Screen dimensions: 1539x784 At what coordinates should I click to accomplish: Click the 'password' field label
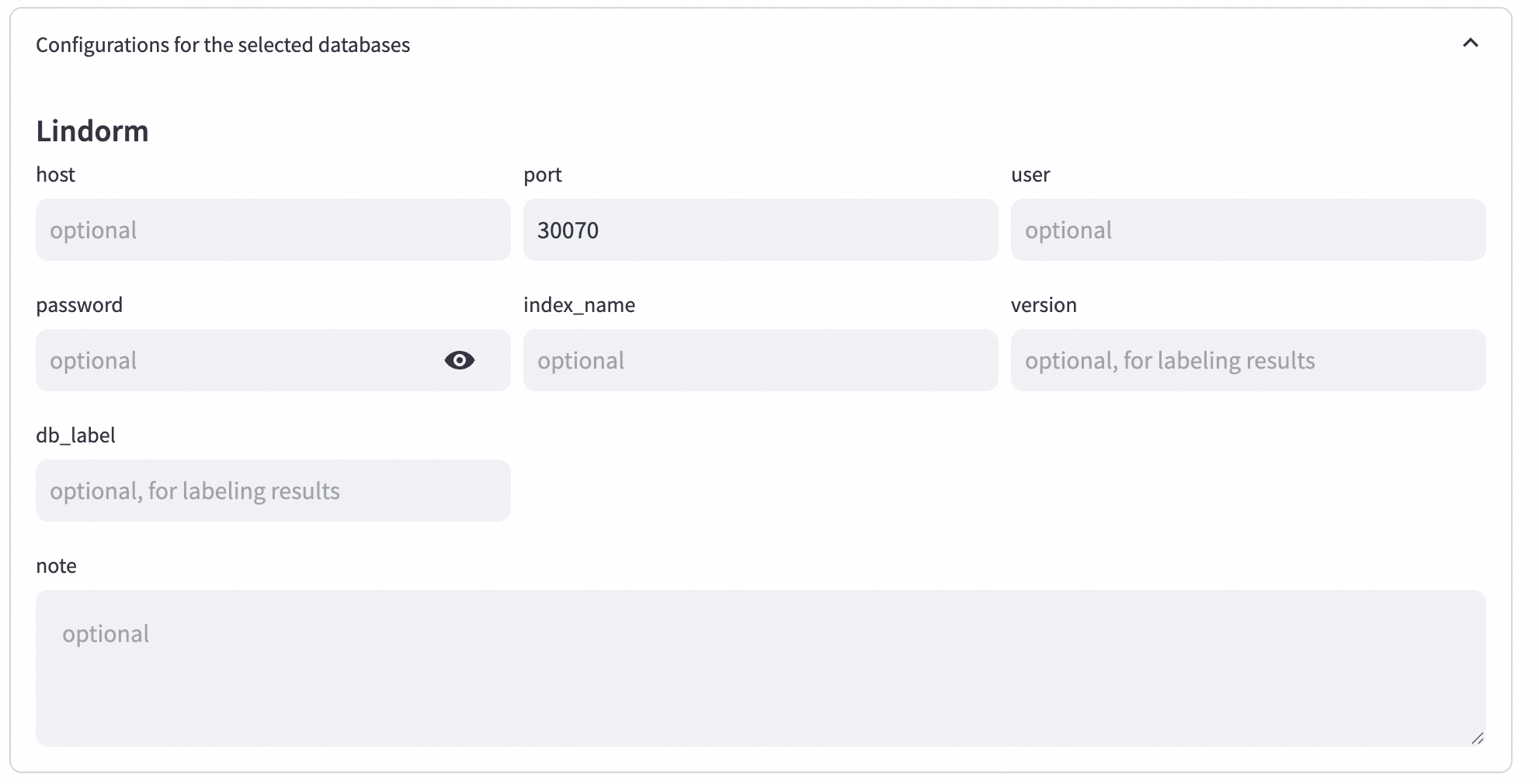coord(79,305)
